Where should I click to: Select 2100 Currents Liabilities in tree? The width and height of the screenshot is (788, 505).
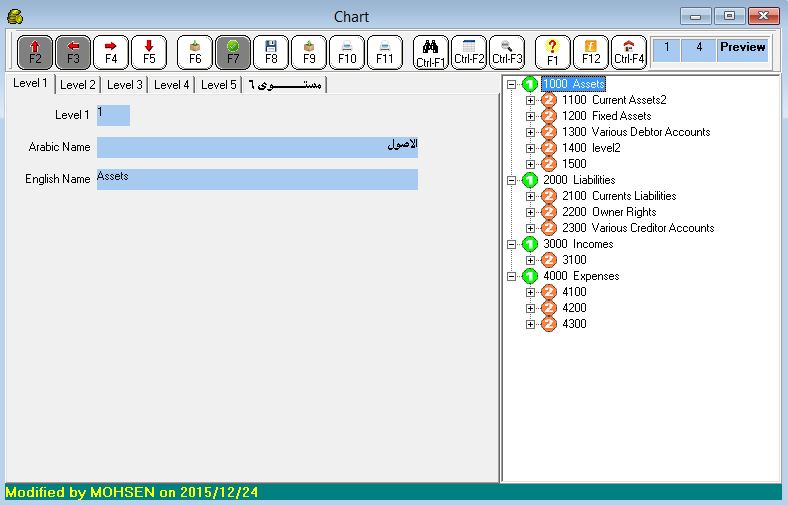pyautogui.click(x=618, y=196)
